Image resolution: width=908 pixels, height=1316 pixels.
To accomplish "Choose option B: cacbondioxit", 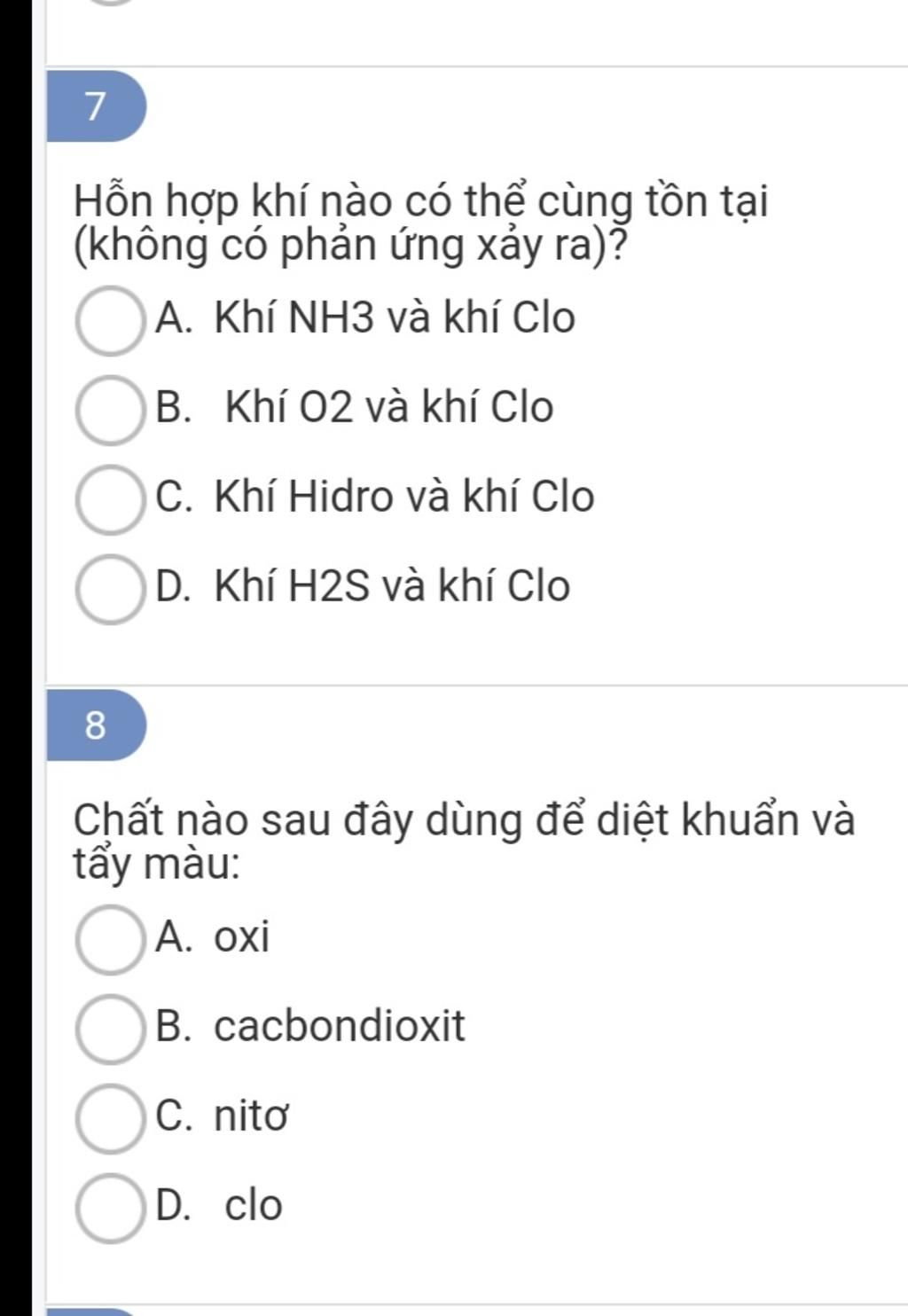I will [110, 1030].
